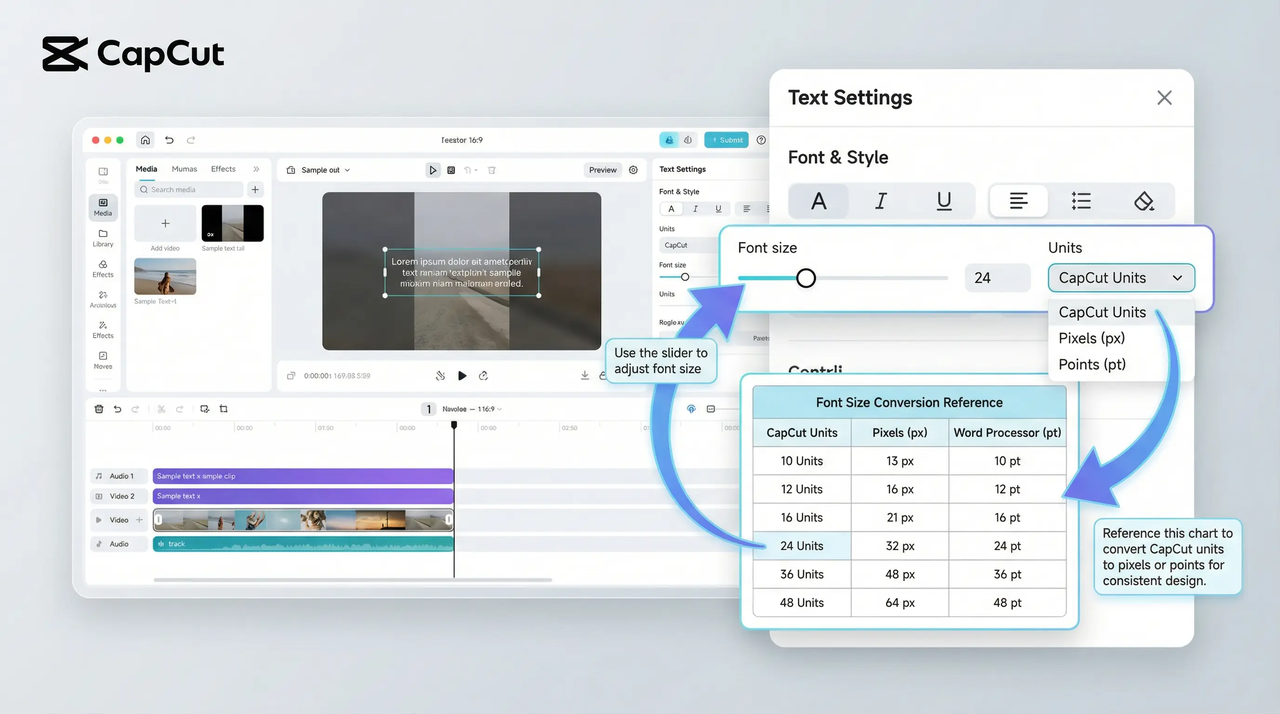Image resolution: width=1280 pixels, height=714 pixels.
Task: Click the timeline horizontal scrollbar
Action: (352, 579)
